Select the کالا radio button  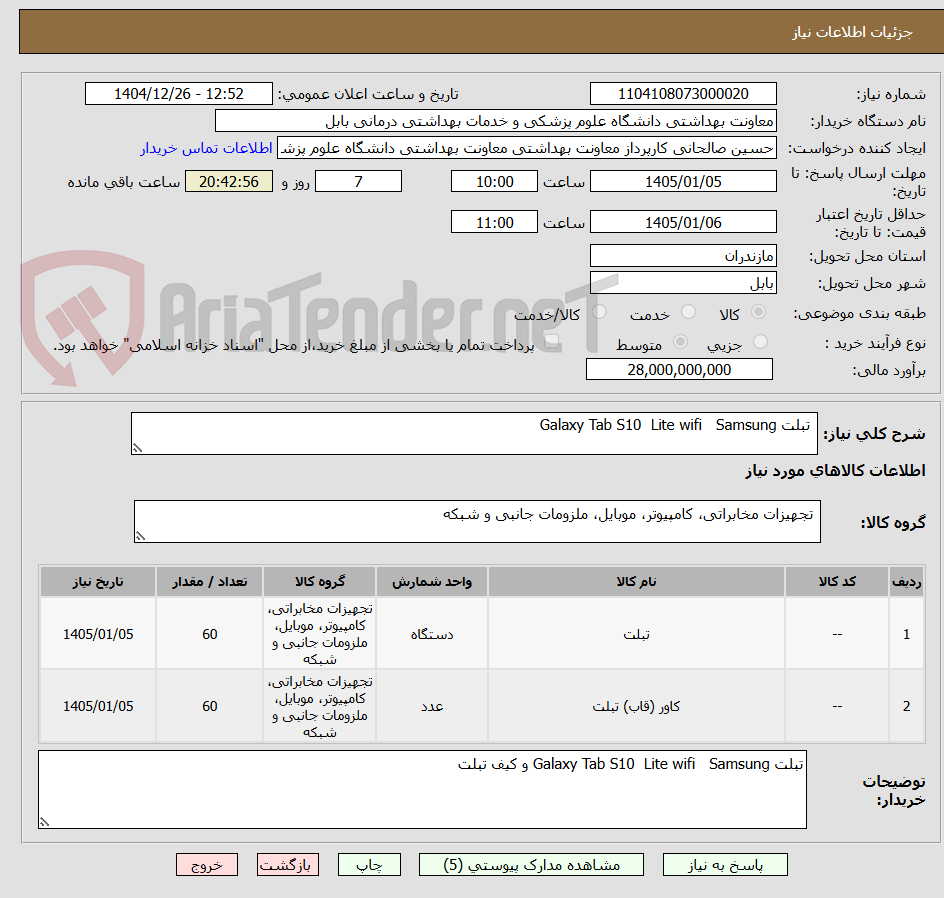[759, 312]
